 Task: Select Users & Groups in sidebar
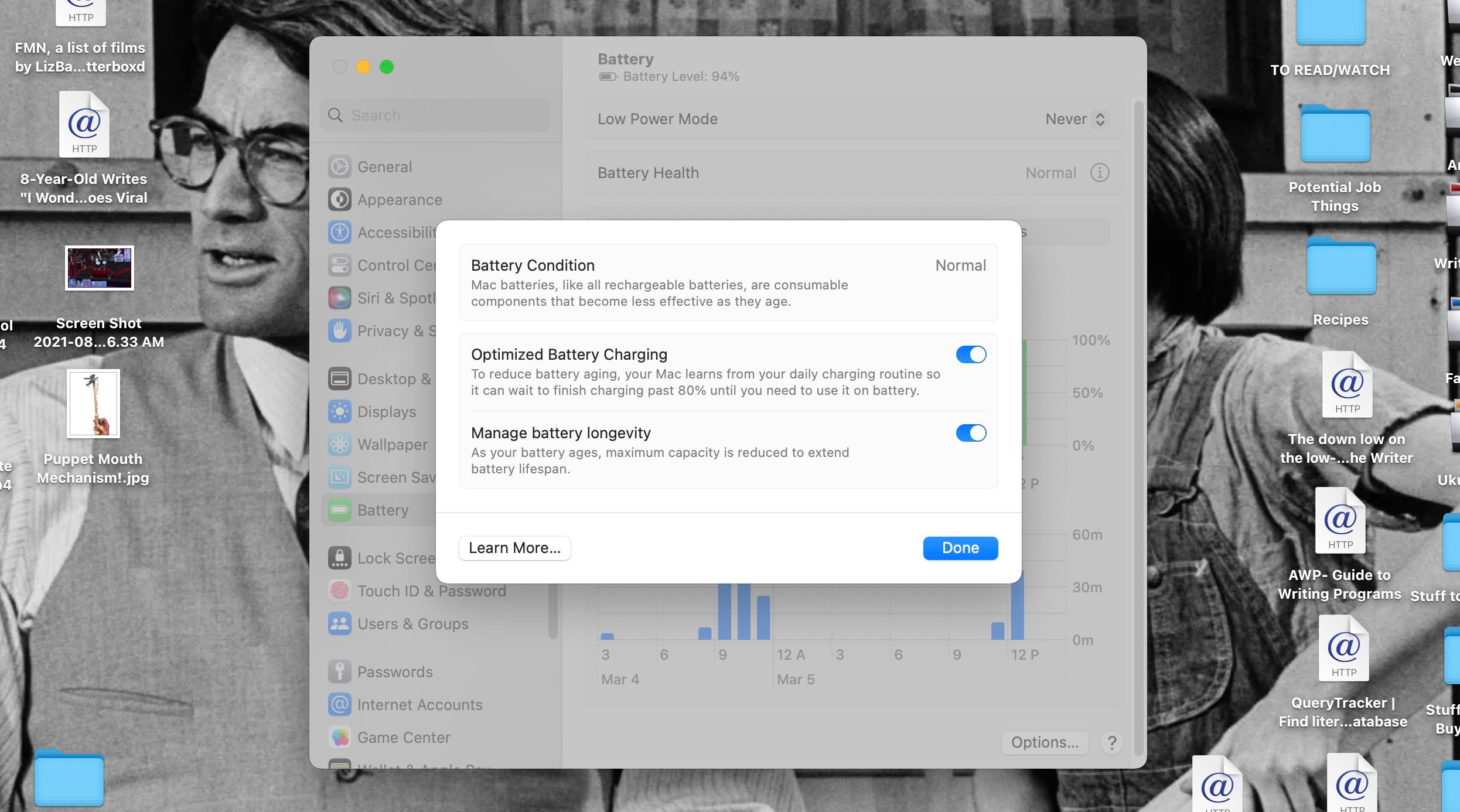coord(412,624)
